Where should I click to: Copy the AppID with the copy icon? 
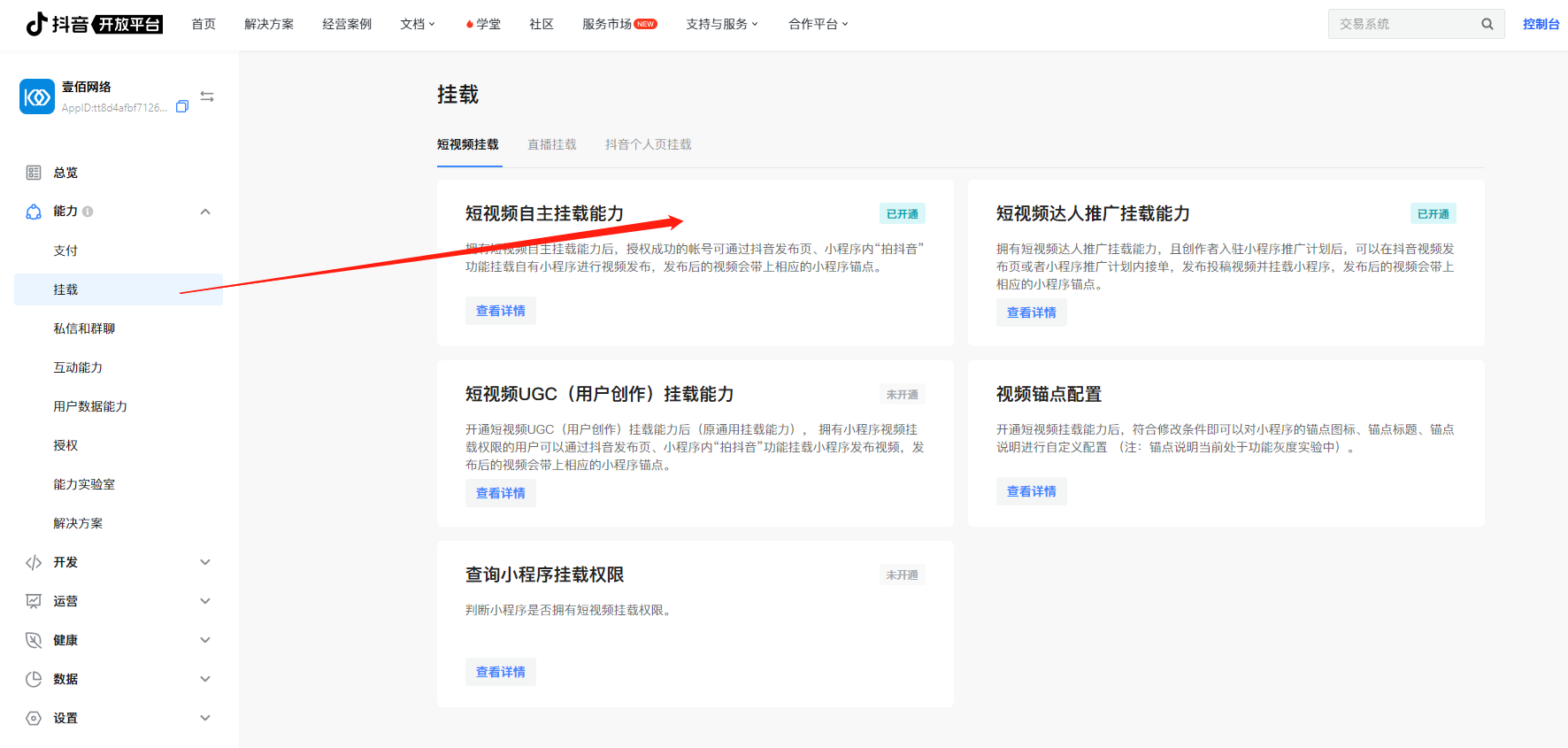[182, 107]
